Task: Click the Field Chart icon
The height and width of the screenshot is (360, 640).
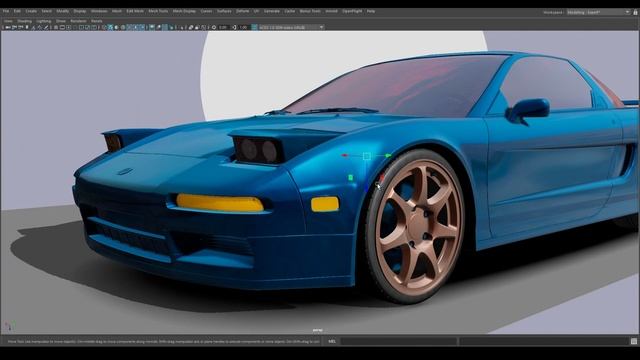Action: click(81, 27)
